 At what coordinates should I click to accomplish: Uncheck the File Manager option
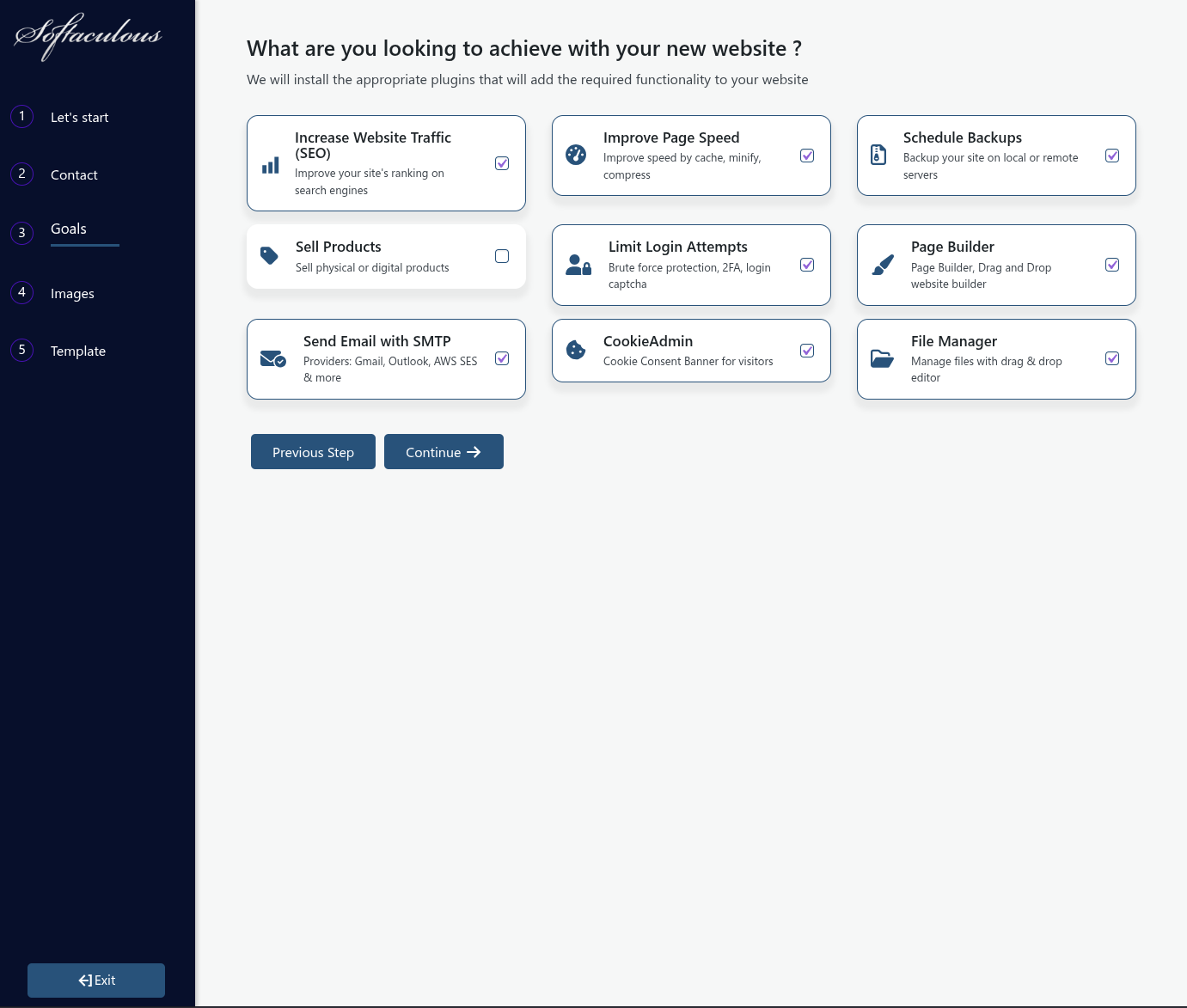1112,358
